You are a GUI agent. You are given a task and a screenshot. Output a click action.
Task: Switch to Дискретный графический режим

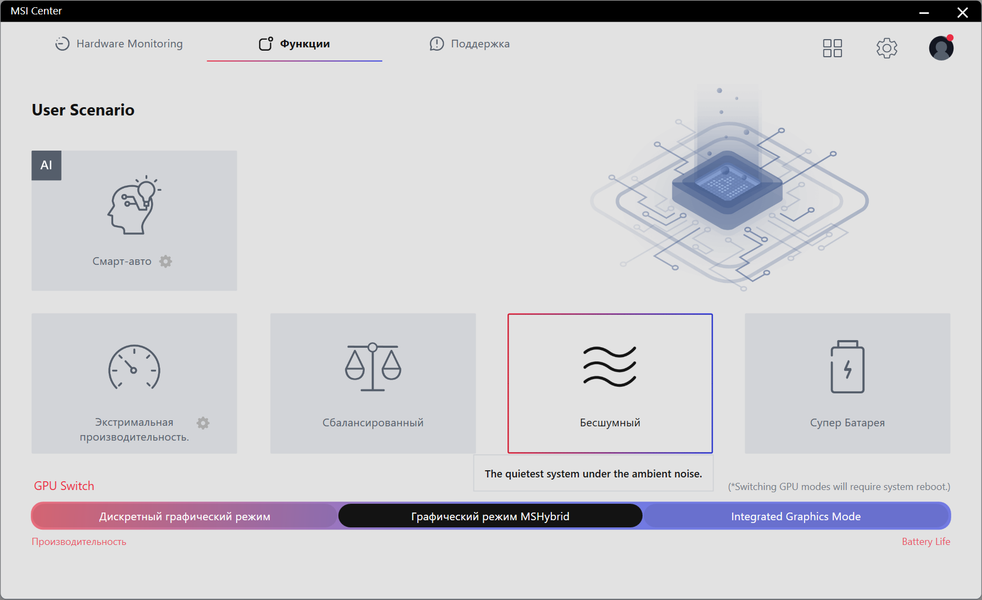pyautogui.click(x=185, y=516)
